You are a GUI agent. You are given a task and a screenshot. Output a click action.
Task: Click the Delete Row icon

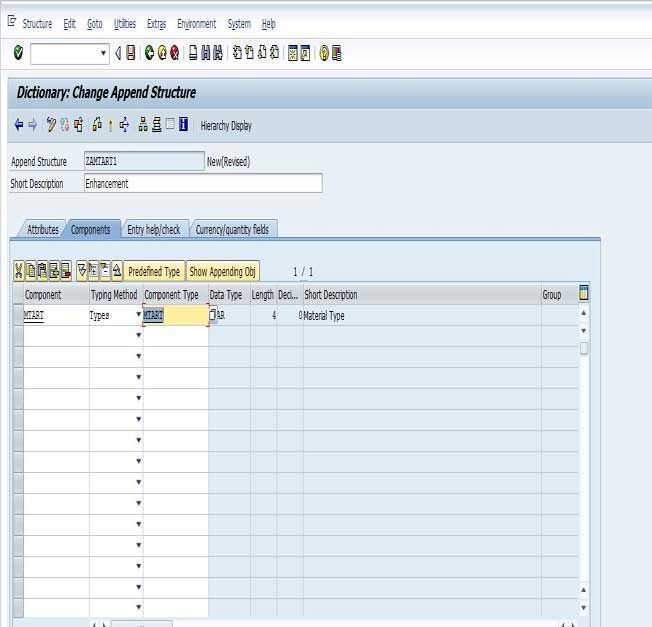(66, 271)
